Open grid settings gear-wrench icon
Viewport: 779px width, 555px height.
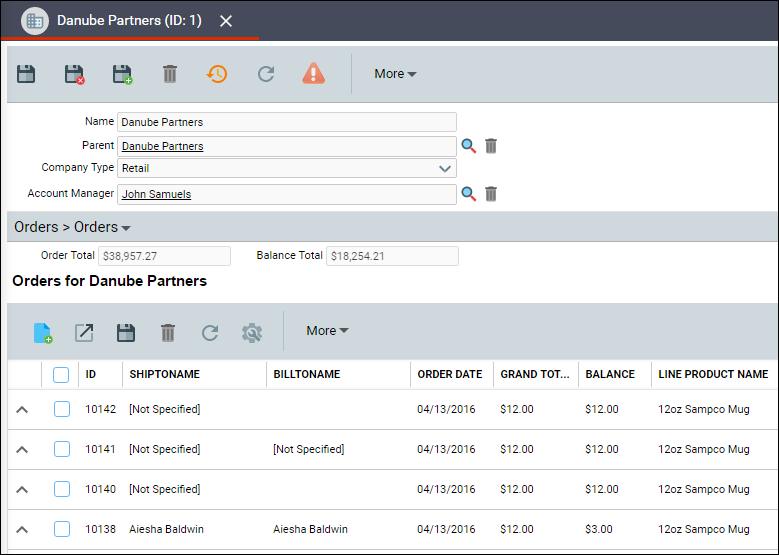pyautogui.click(x=252, y=332)
